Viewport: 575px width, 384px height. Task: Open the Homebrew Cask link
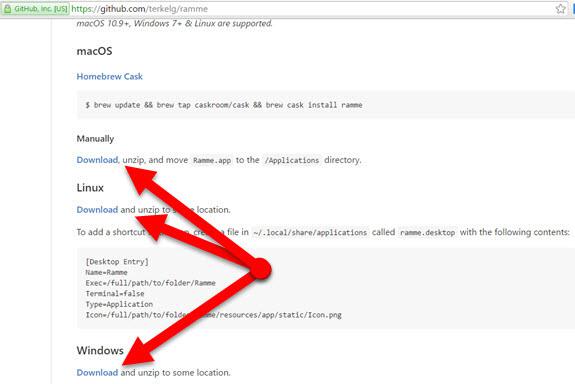109,76
